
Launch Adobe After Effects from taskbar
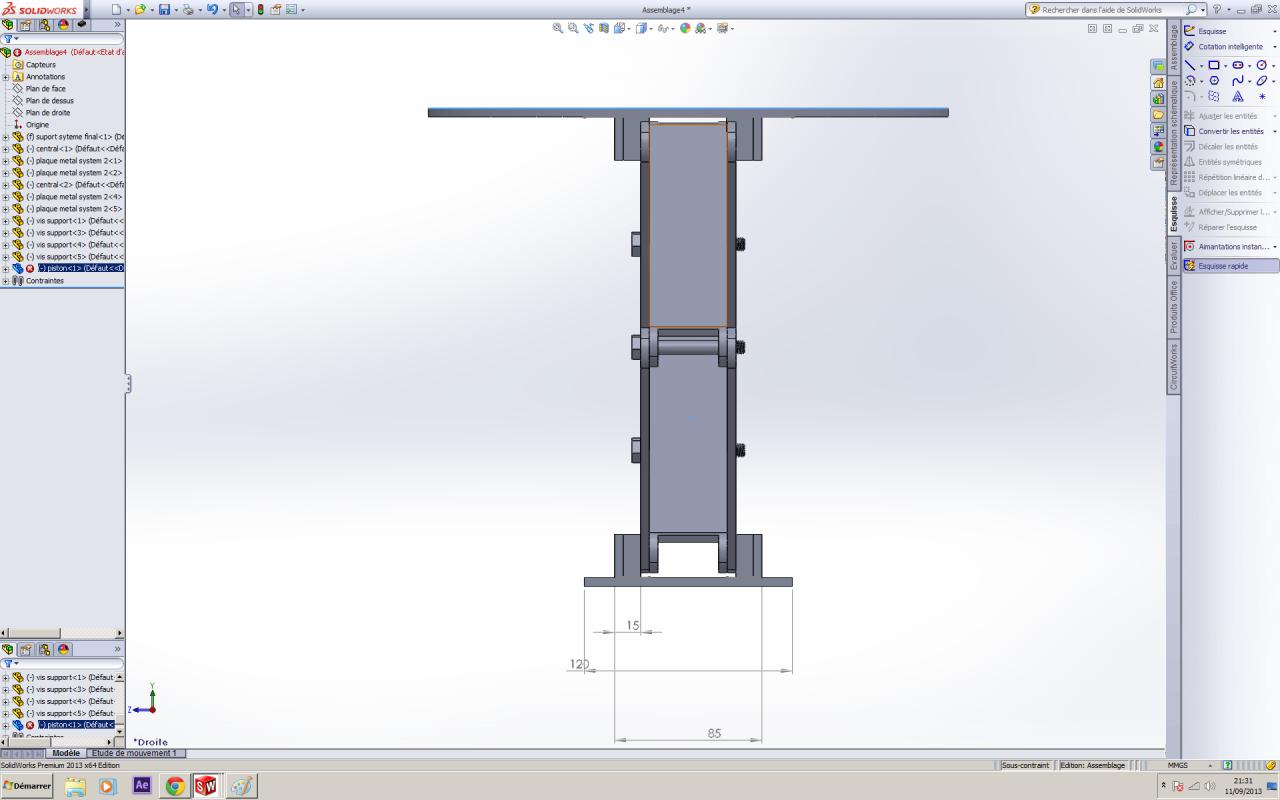pos(141,786)
